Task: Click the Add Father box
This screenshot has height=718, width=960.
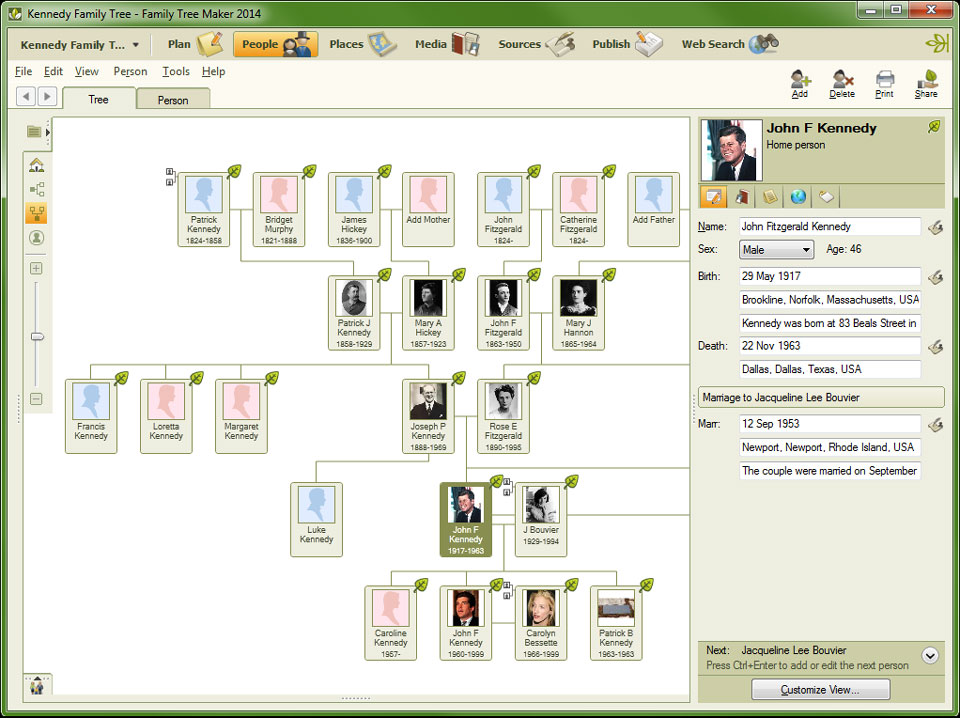Action: [653, 209]
